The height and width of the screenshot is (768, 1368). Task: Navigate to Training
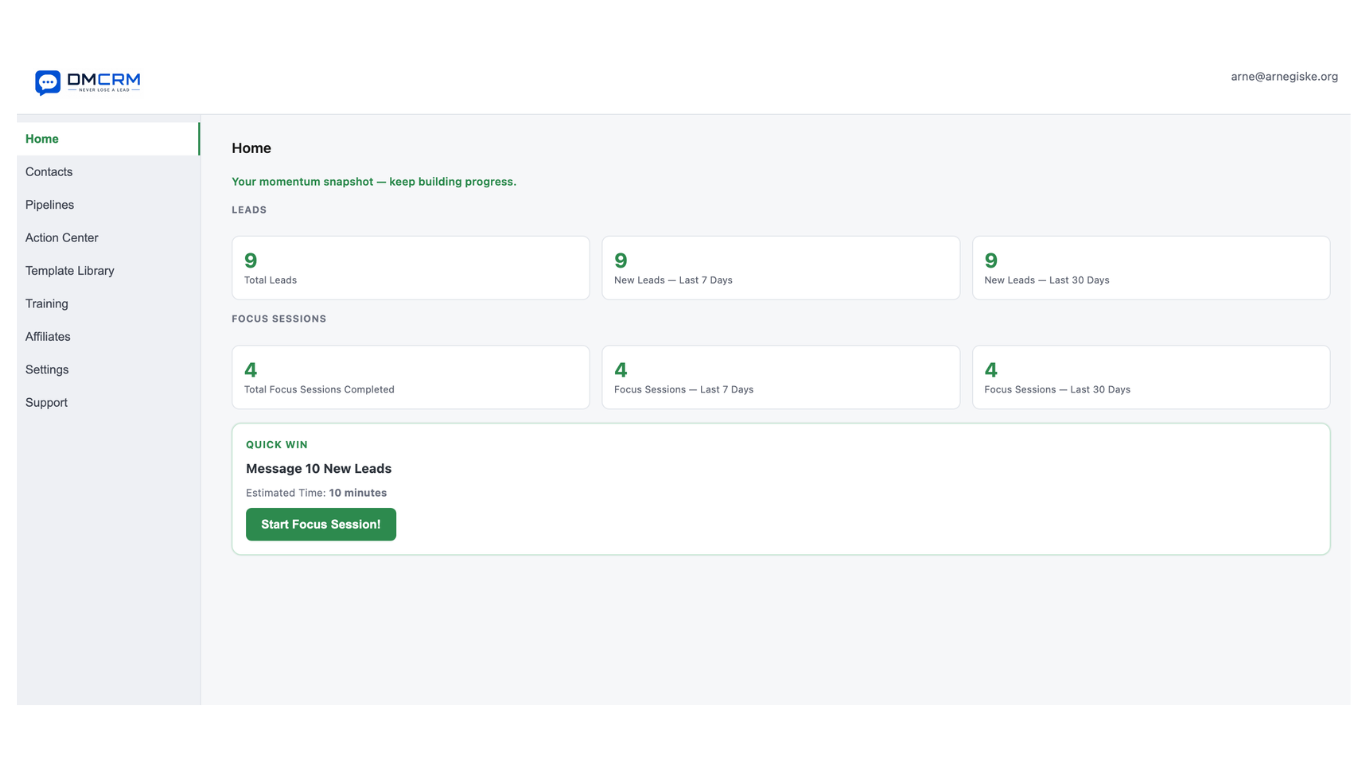click(108, 304)
